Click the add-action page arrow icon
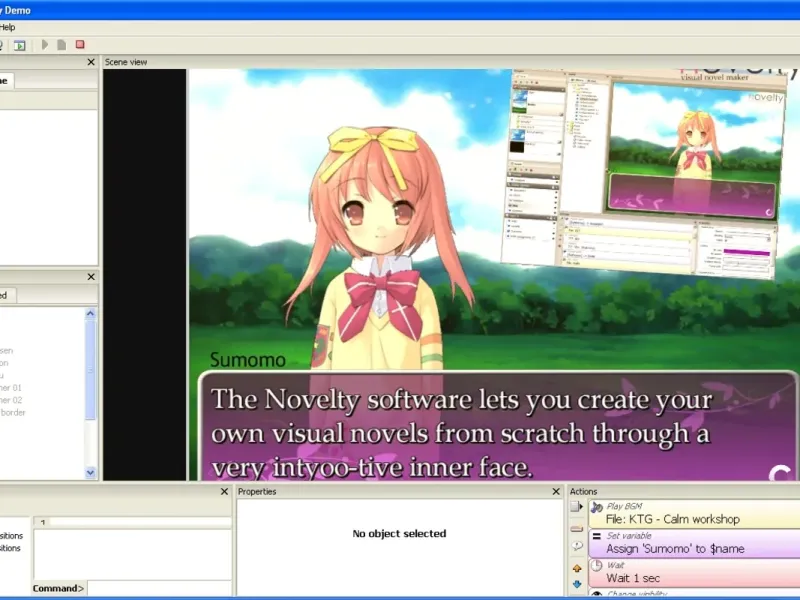This screenshot has width=800, height=600. pyautogui.click(x=577, y=507)
